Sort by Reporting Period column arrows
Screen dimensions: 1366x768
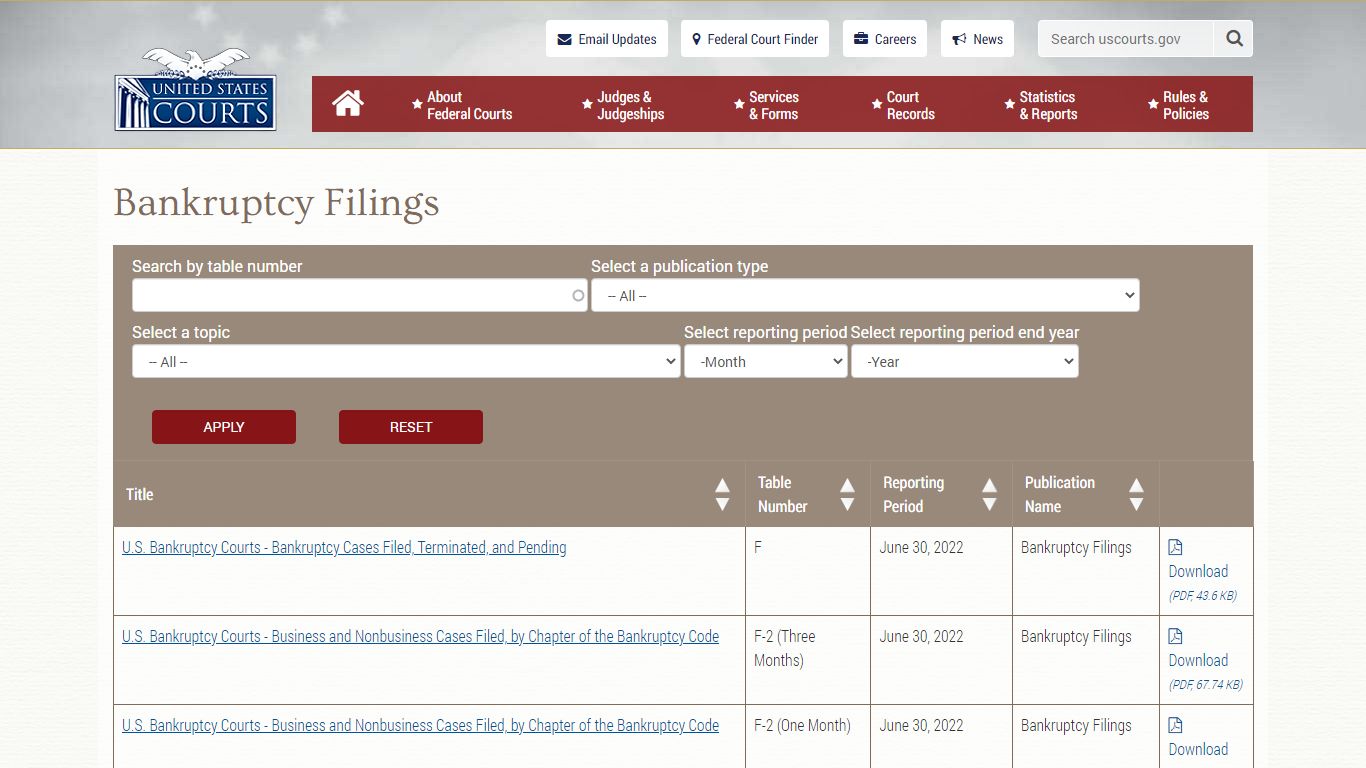pos(989,494)
